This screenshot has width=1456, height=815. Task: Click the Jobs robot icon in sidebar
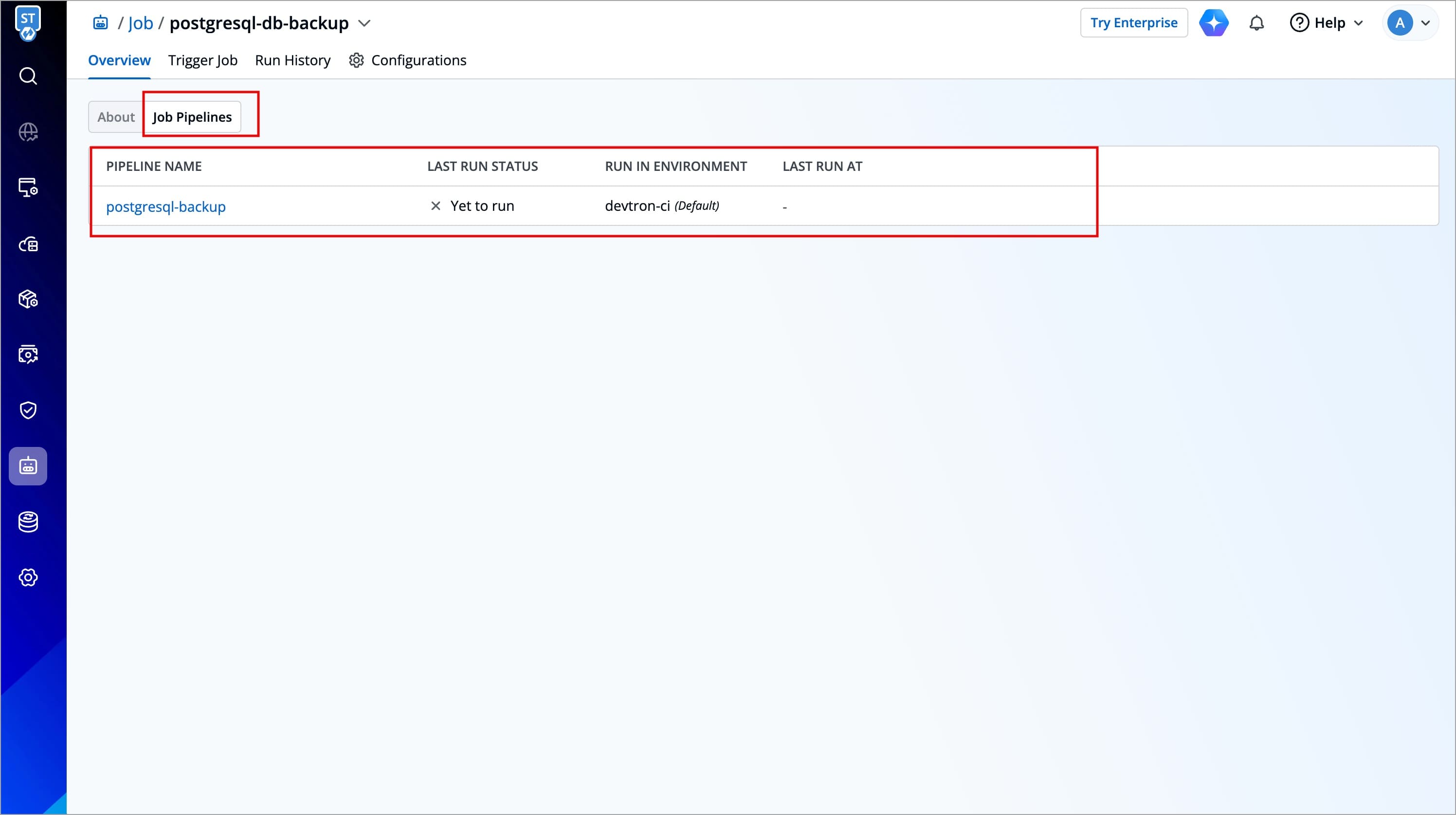[x=28, y=466]
